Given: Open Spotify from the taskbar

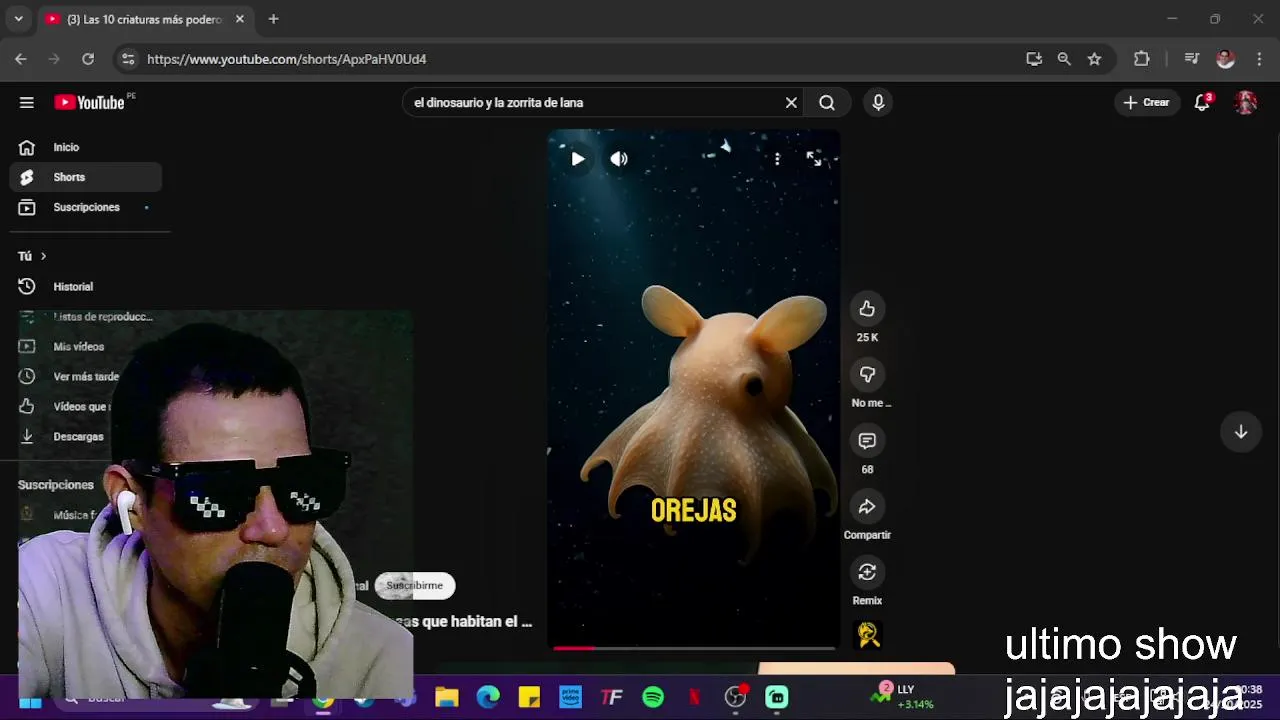Looking at the screenshot, I should pyautogui.click(x=653, y=697).
